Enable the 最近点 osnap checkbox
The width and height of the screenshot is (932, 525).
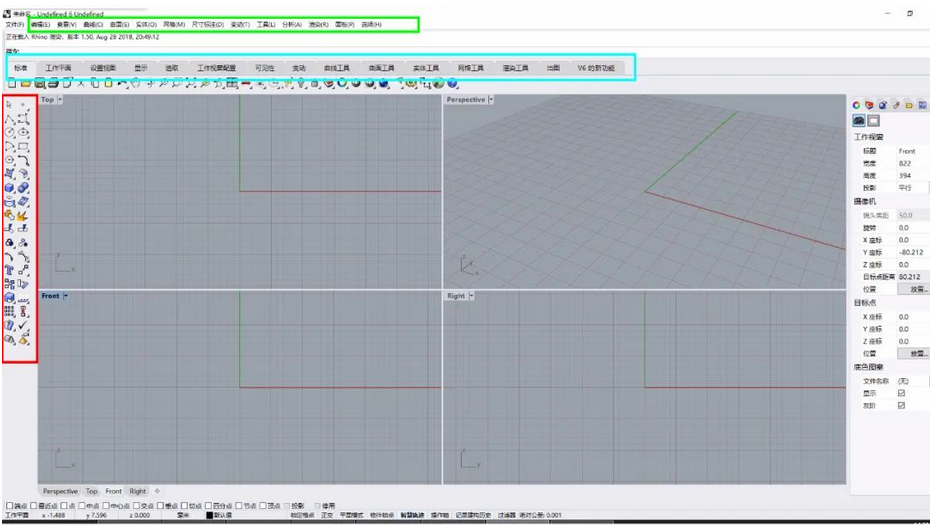34,506
